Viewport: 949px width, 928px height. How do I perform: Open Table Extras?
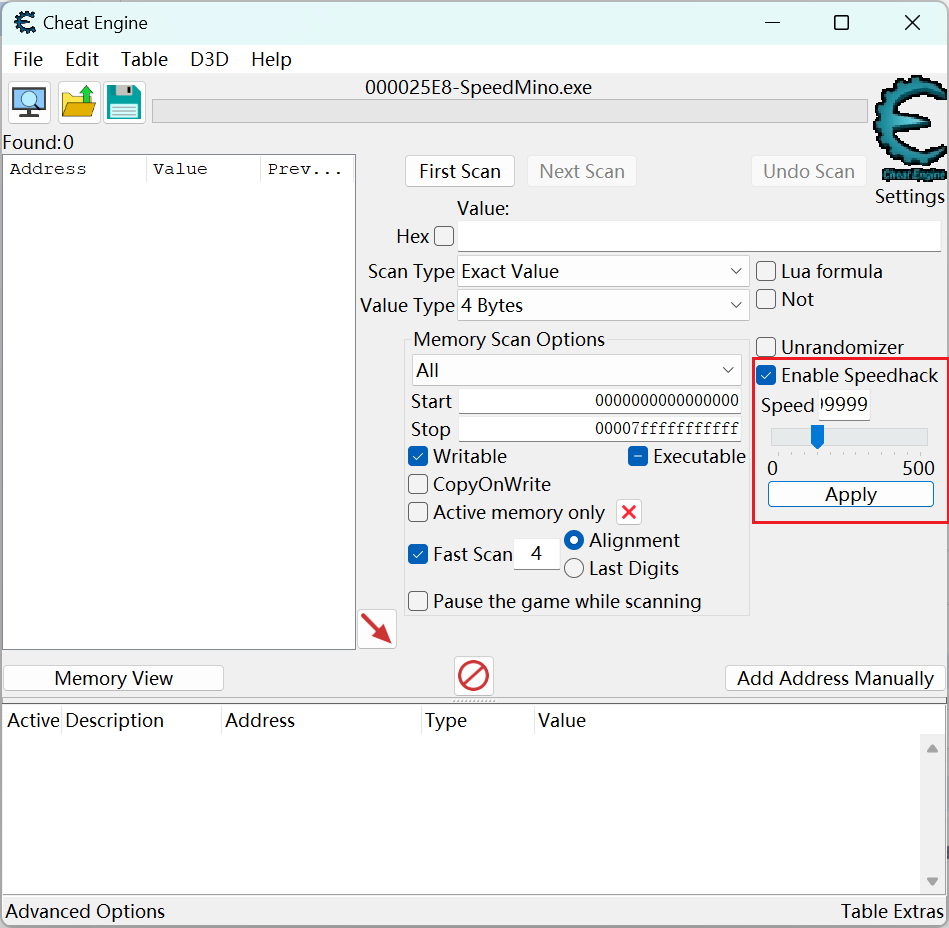click(x=892, y=911)
